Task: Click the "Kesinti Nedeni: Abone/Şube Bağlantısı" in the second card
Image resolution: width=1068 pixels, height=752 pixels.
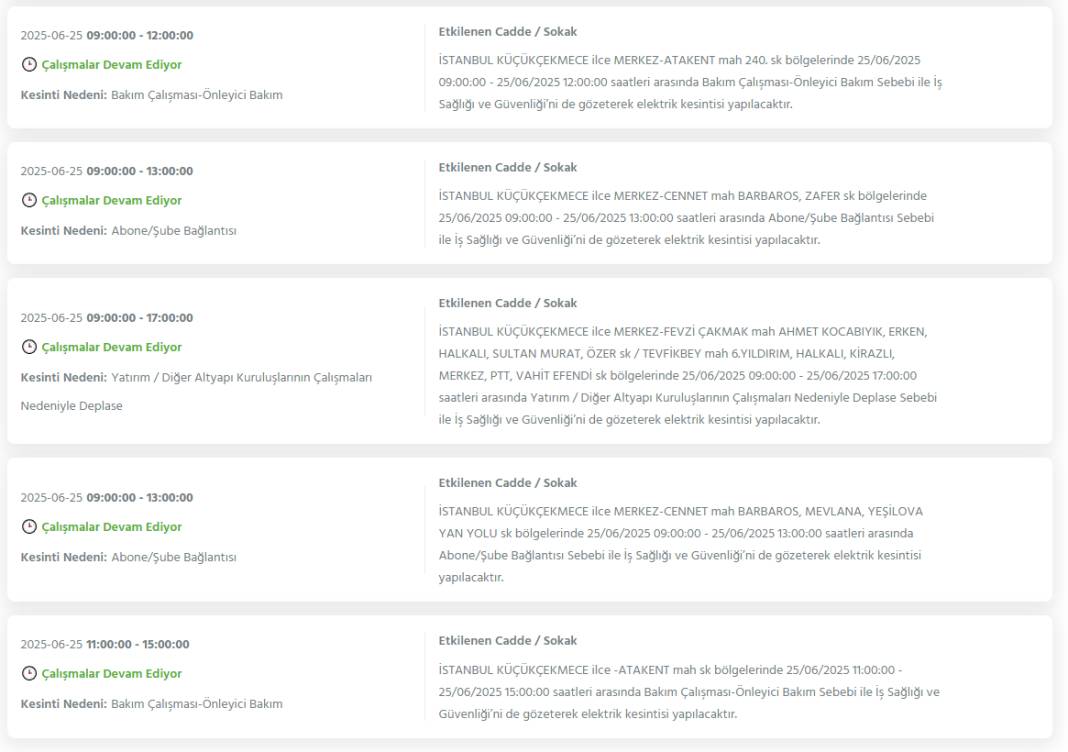Action: (x=129, y=231)
